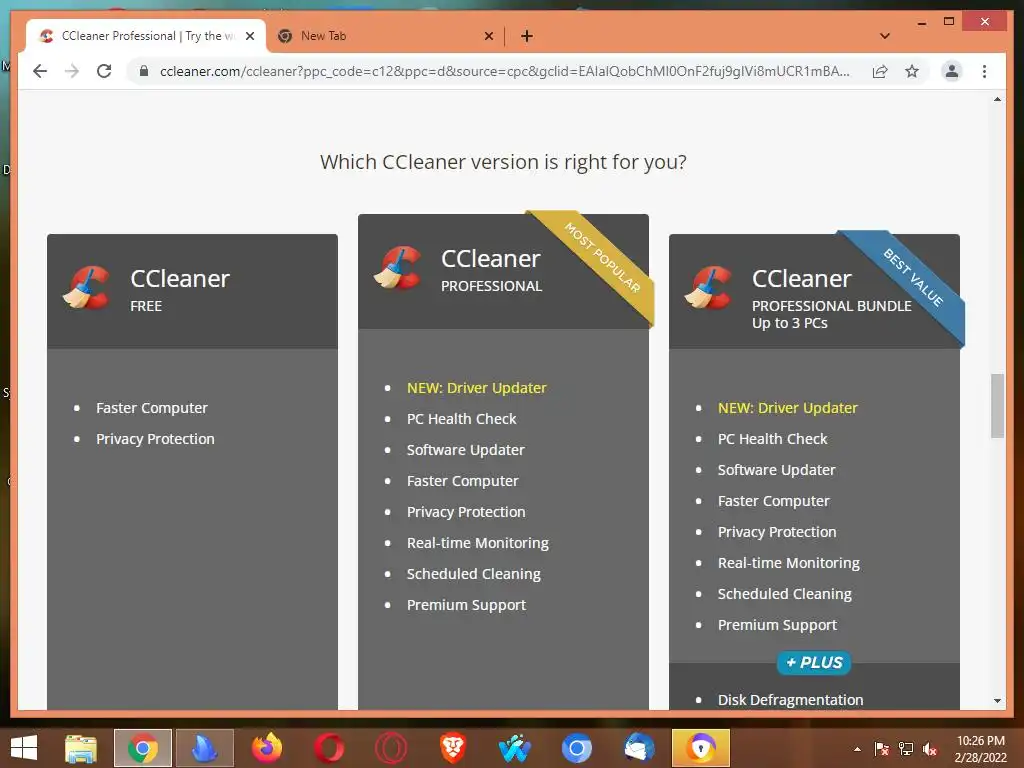Click Scheduled Cleaning in Professional column
Viewport: 1024px width, 768px height.
[x=473, y=574]
